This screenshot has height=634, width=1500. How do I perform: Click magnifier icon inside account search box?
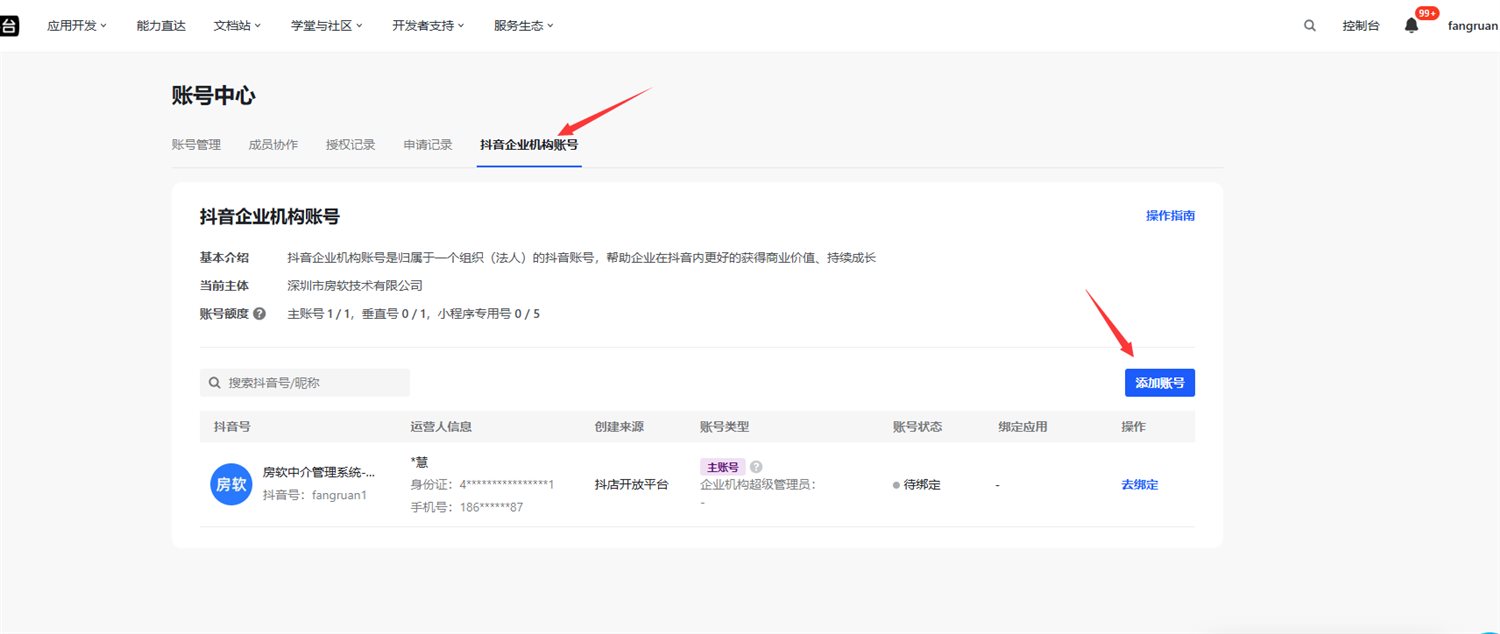[x=215, y=383]
